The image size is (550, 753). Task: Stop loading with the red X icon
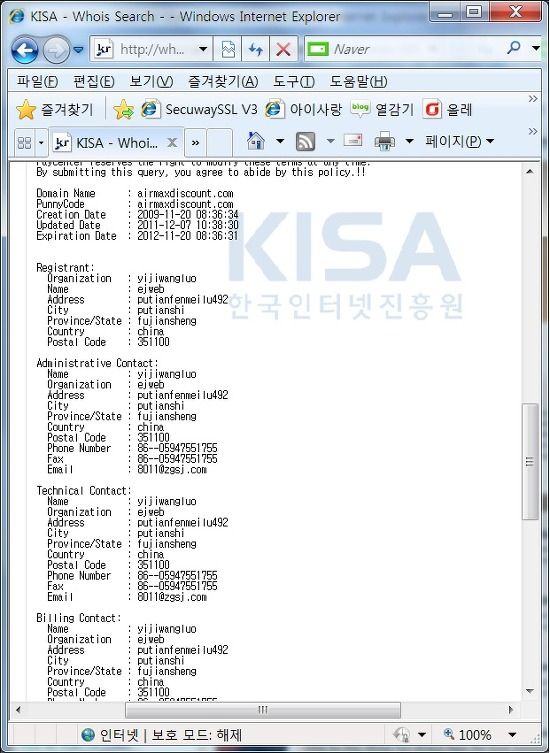pos(283,49)
